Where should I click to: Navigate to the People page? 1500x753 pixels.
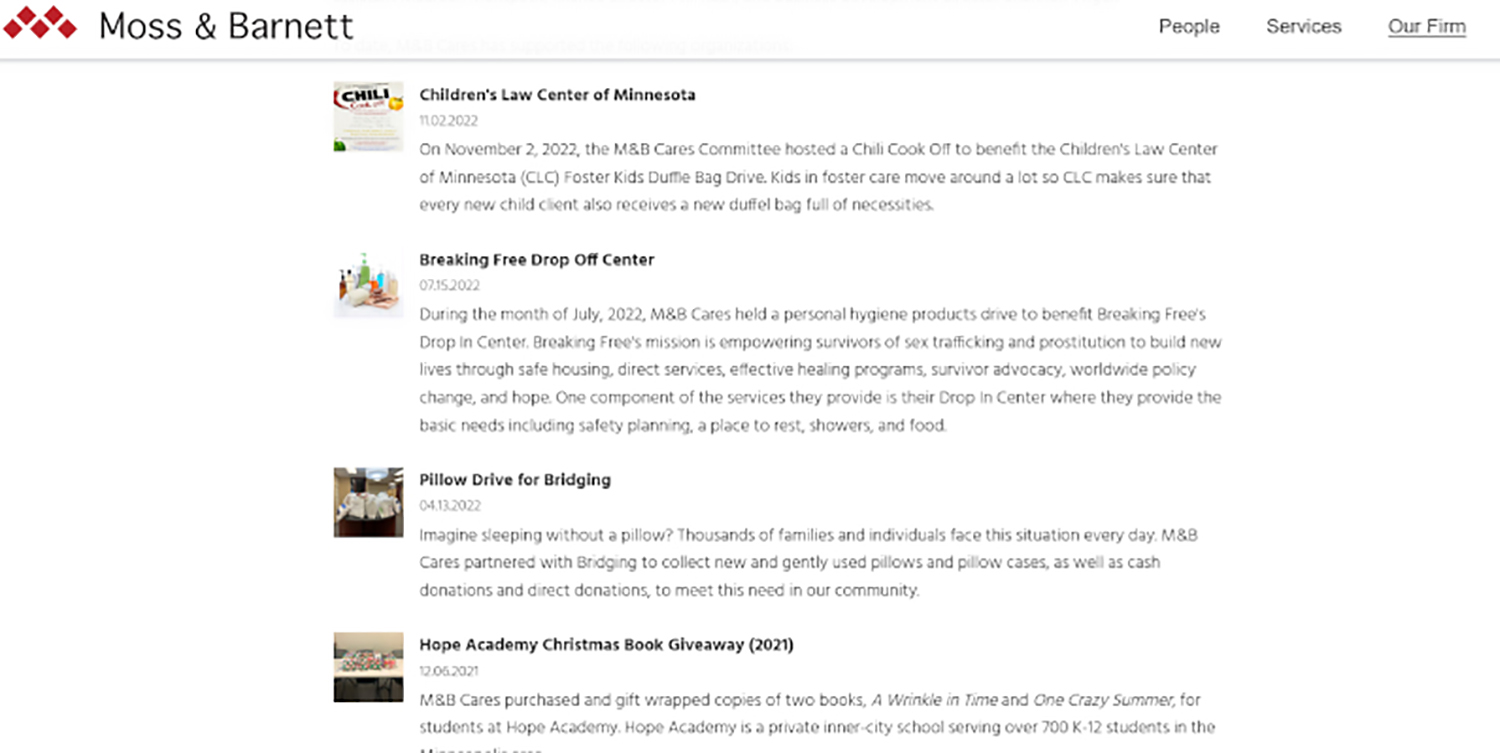point(1189,26)
